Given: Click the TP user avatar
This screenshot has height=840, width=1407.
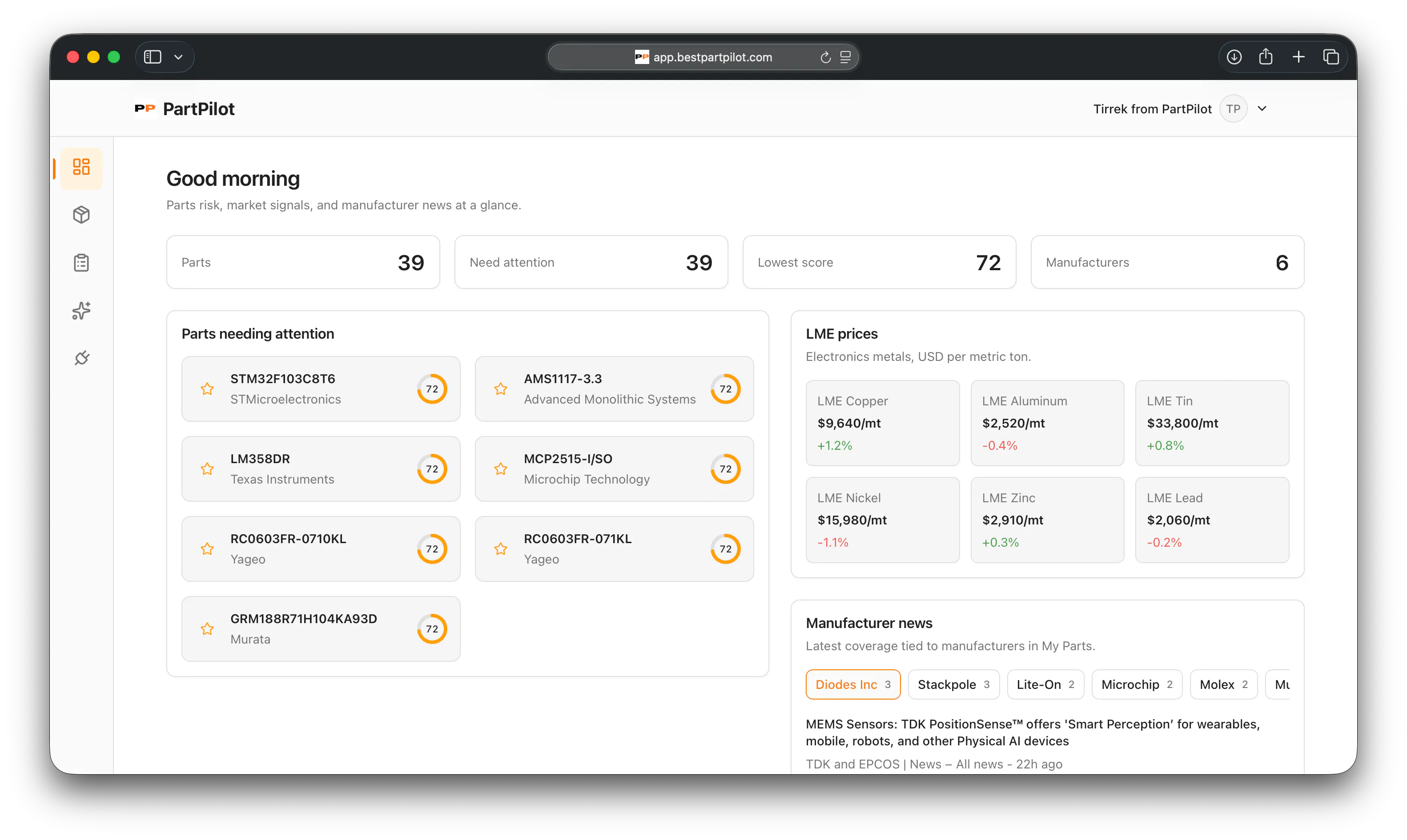Looking at the screenshot, I should [1233, 109].
